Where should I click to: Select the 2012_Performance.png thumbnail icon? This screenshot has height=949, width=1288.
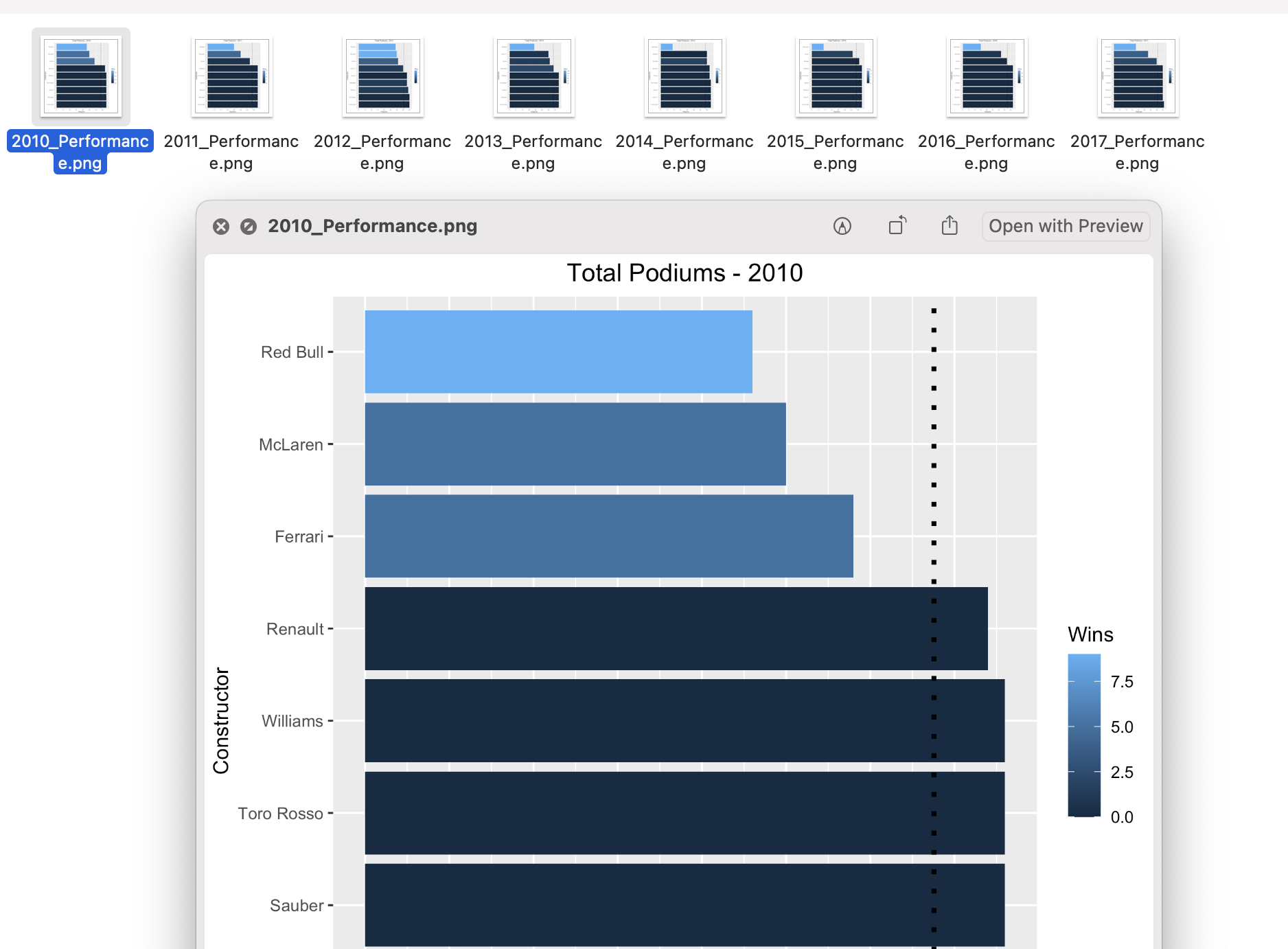[x=383, y=76]
